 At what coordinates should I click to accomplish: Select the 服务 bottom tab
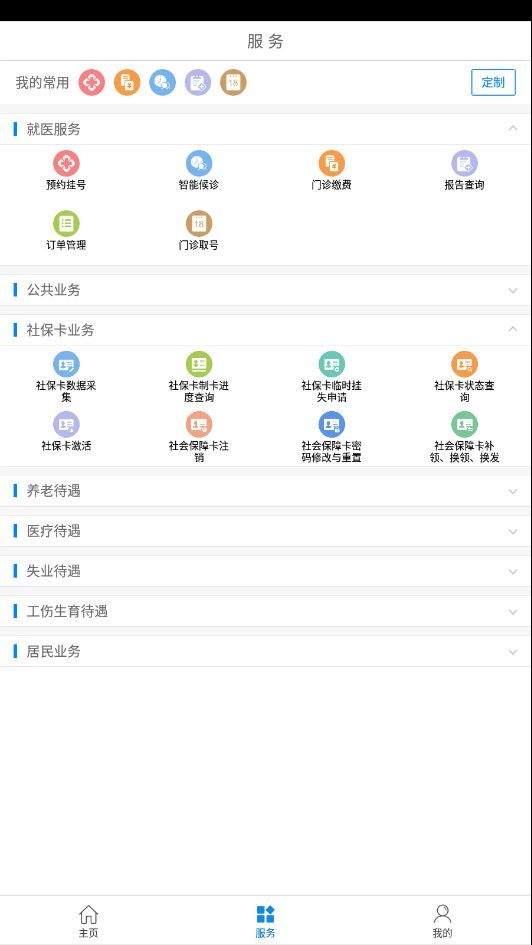tap(265, 921)
